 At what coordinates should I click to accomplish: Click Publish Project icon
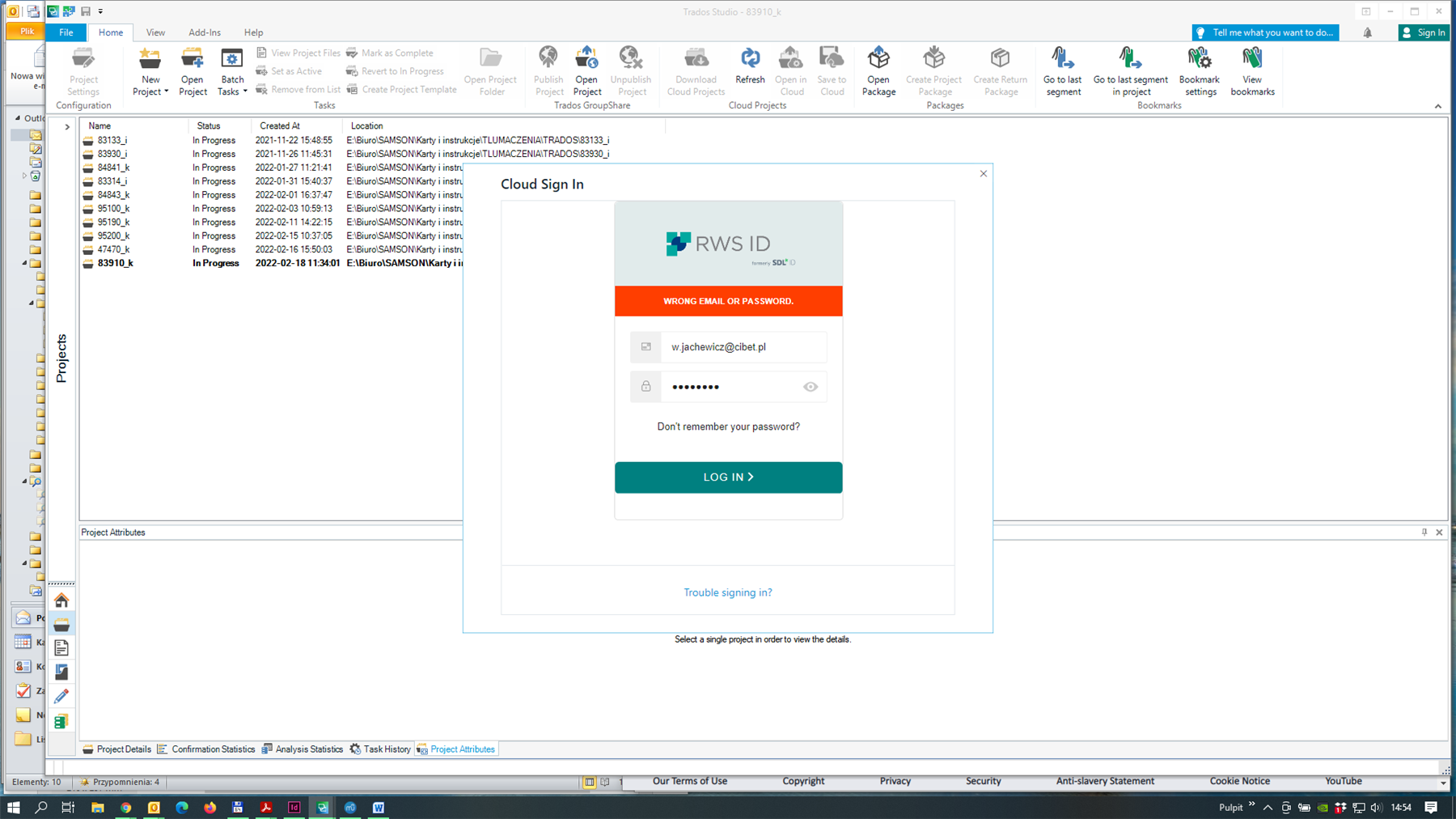[x=548, y=58]
